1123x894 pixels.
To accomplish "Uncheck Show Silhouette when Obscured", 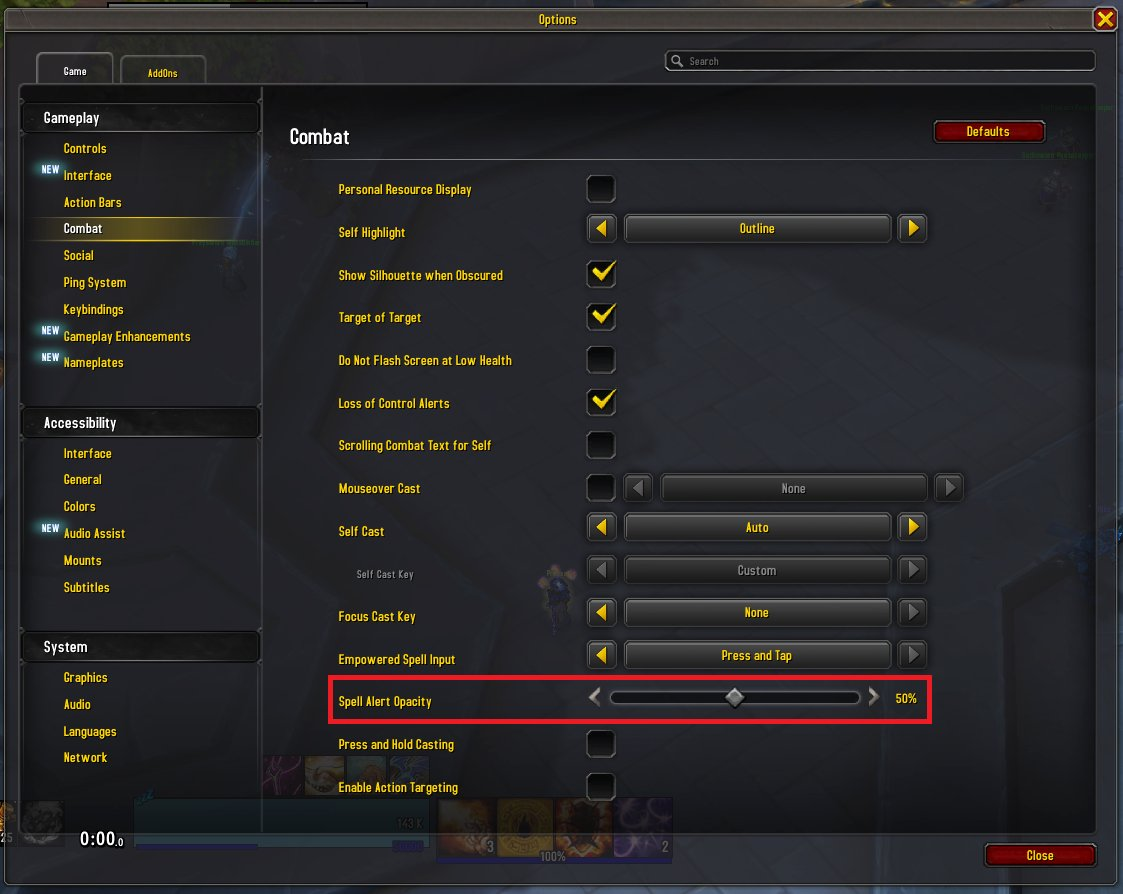I will click(601, 274).
